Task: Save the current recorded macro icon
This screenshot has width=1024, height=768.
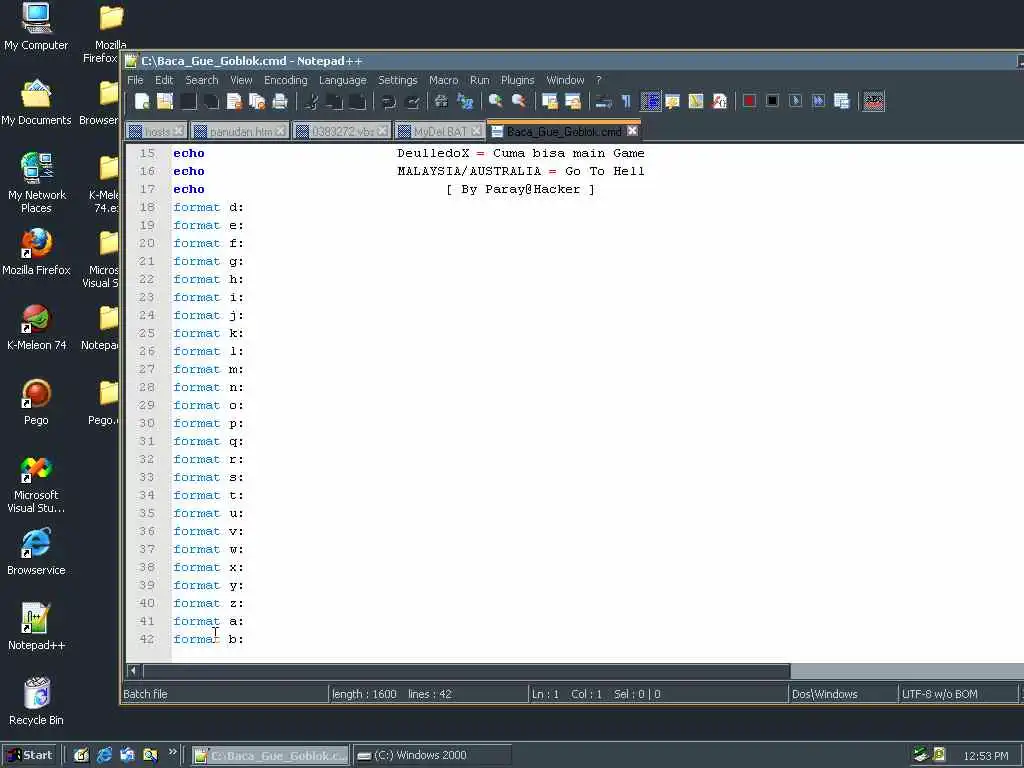Action: point(842,101)
